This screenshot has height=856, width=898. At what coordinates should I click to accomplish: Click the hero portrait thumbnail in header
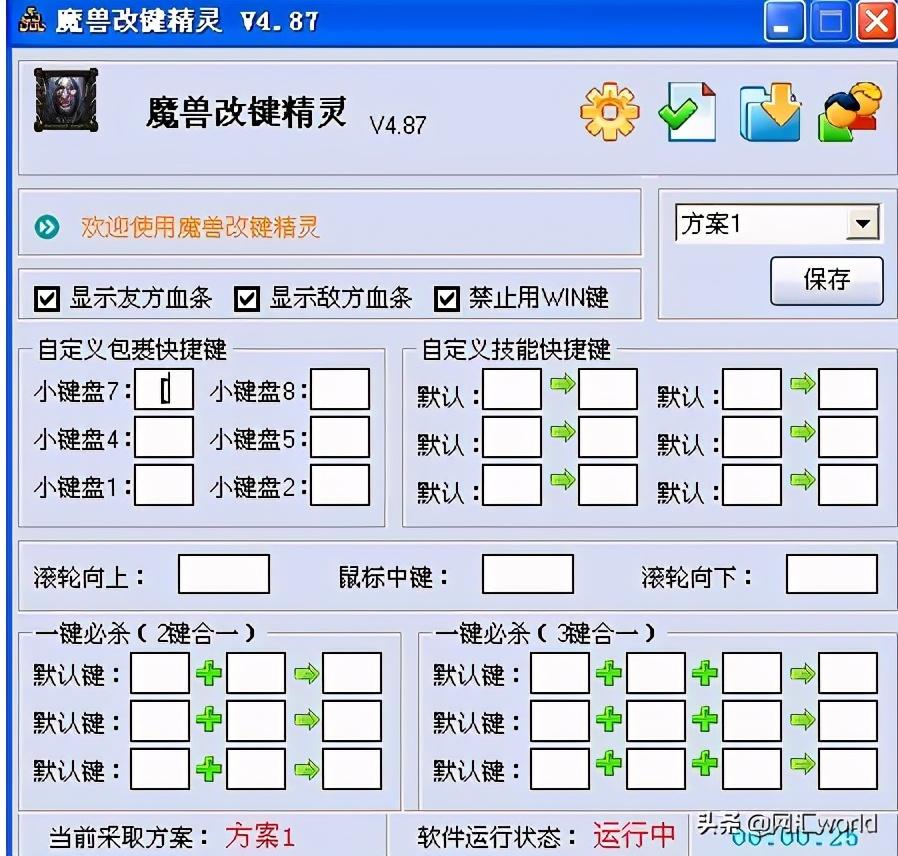click(x=66, y=100)
